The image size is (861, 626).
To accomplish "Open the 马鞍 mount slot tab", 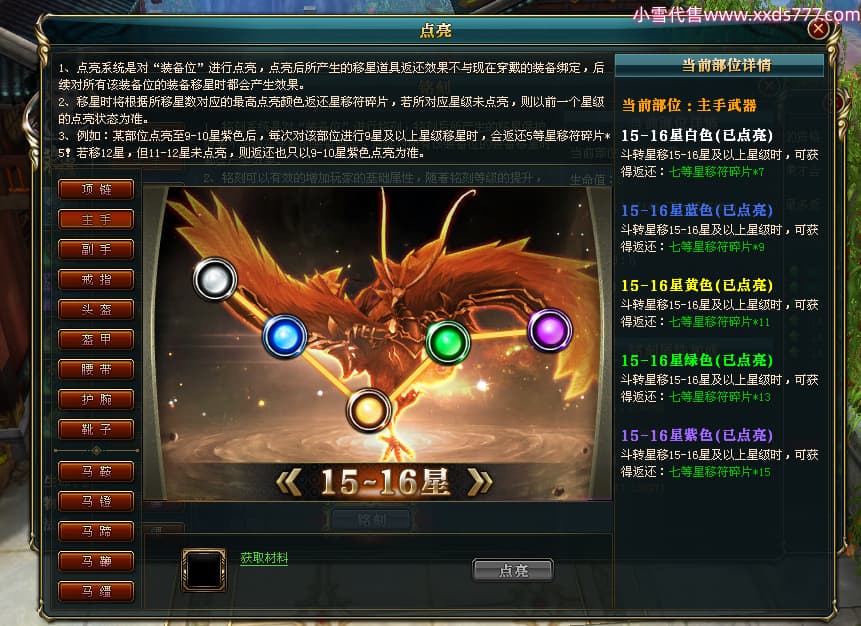I will tap(96, 471).
